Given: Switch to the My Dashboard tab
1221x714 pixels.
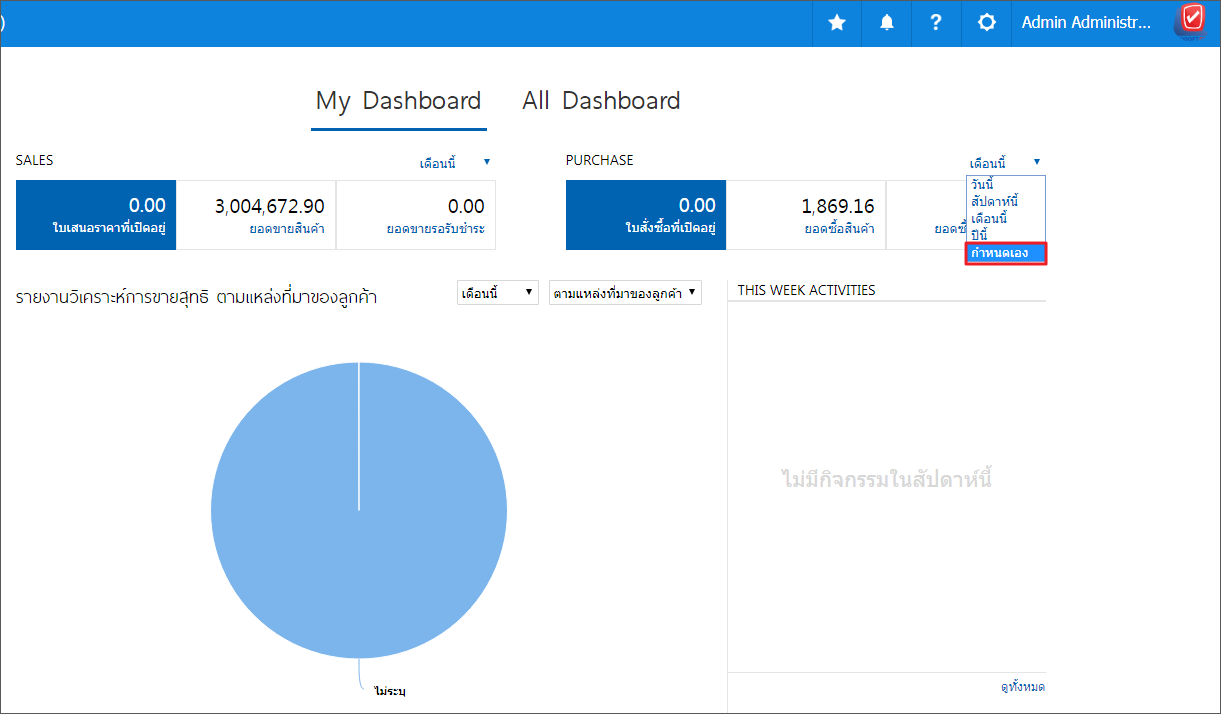Looking at the screenshot, I should coord(398,101).
